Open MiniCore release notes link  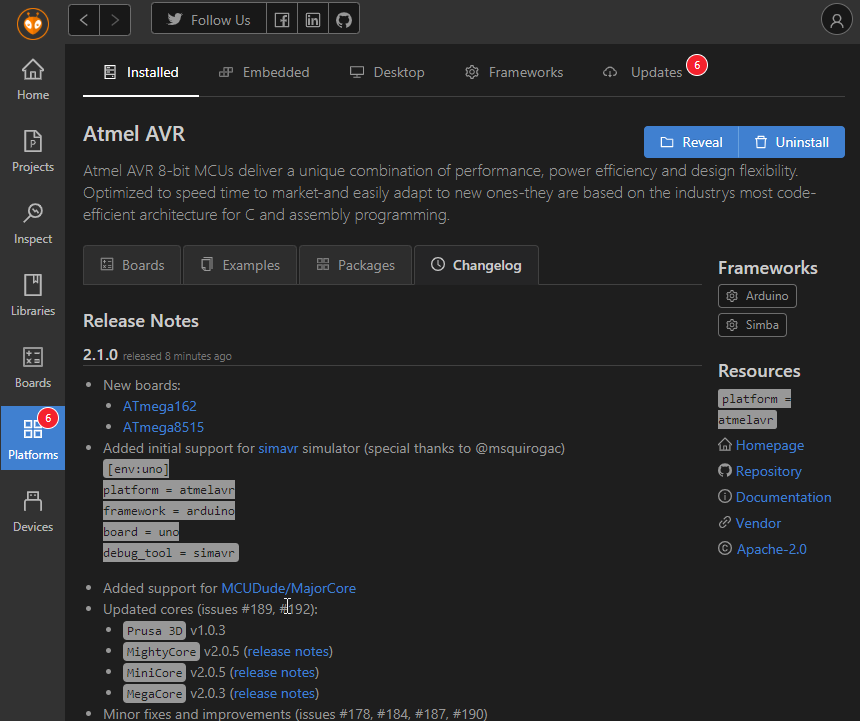[x=275, y=672]
